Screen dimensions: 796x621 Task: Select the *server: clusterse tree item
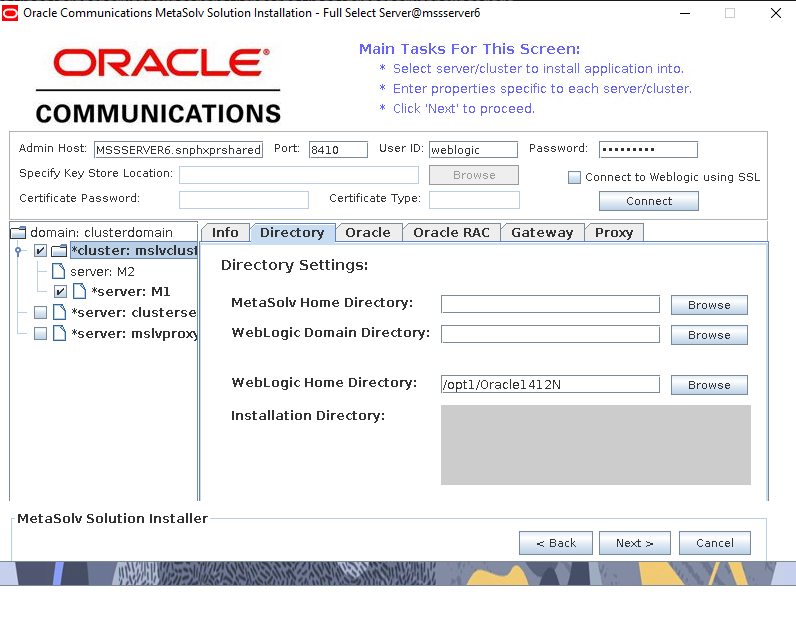tap(134, 312)
